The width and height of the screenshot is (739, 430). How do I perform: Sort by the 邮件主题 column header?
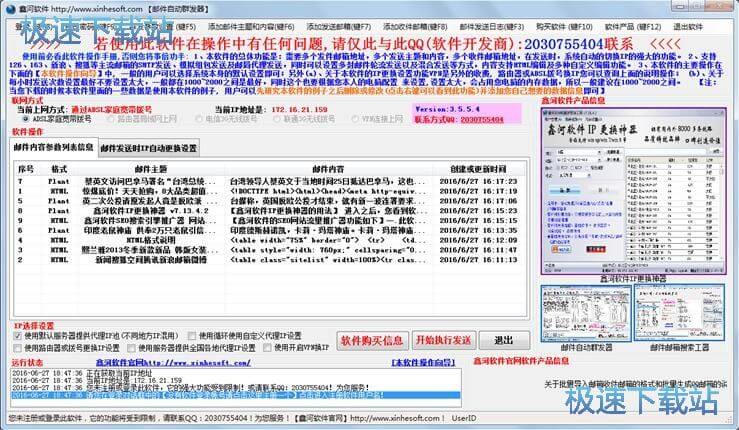click(151, 169)
